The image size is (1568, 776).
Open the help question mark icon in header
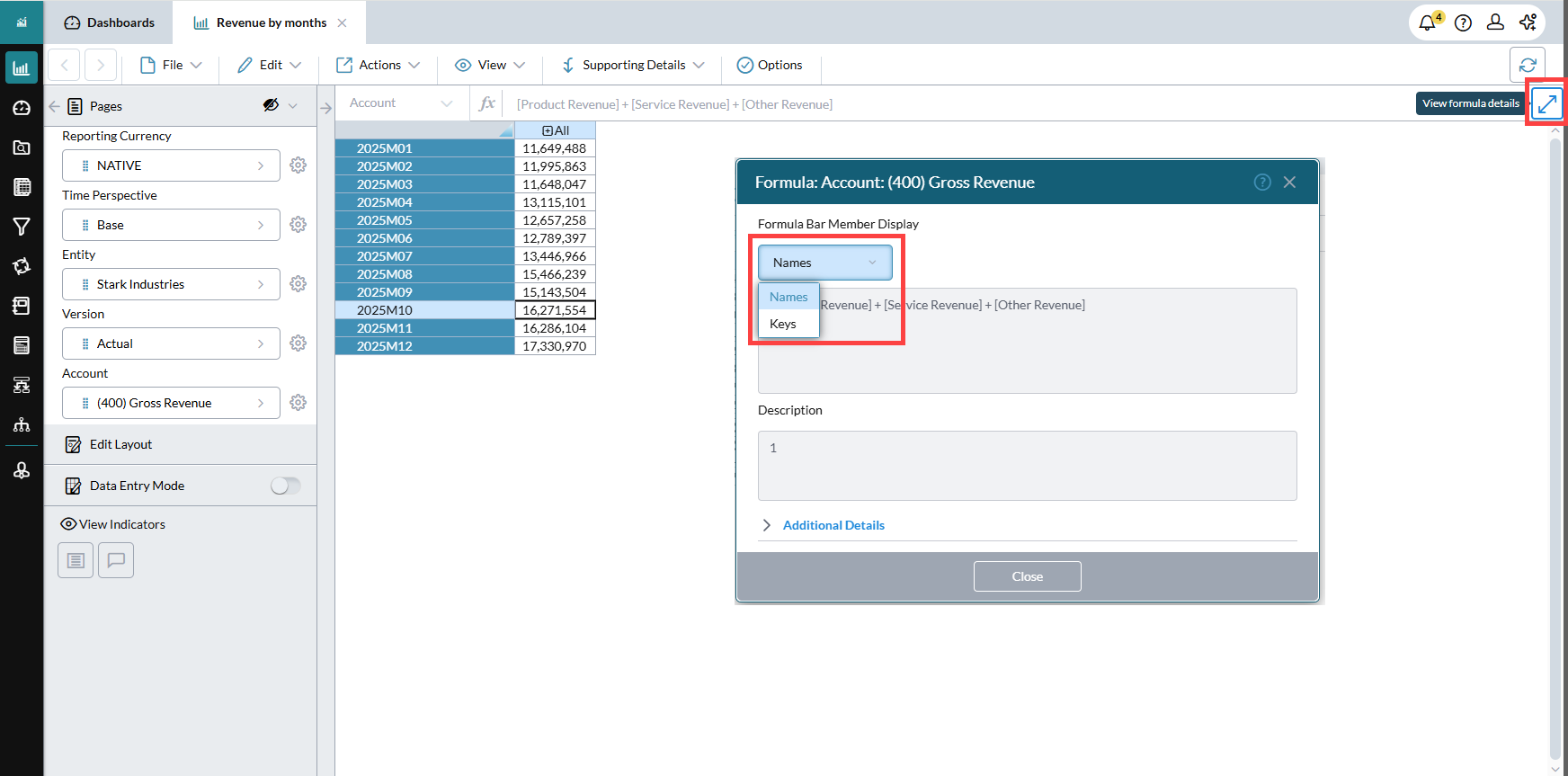tap(1463, 23)
